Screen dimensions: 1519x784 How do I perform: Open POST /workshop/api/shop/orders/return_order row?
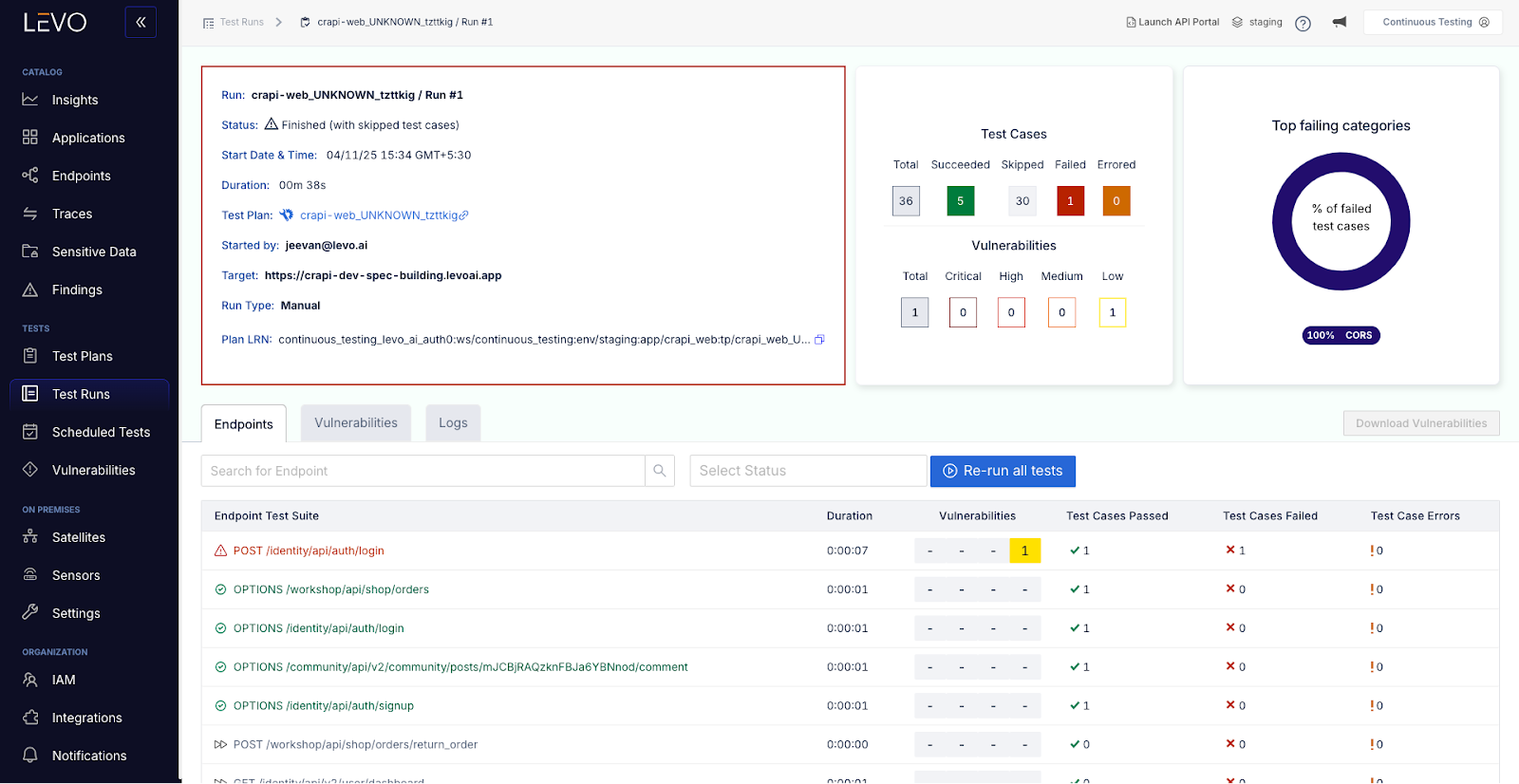(x=850, y=745)
